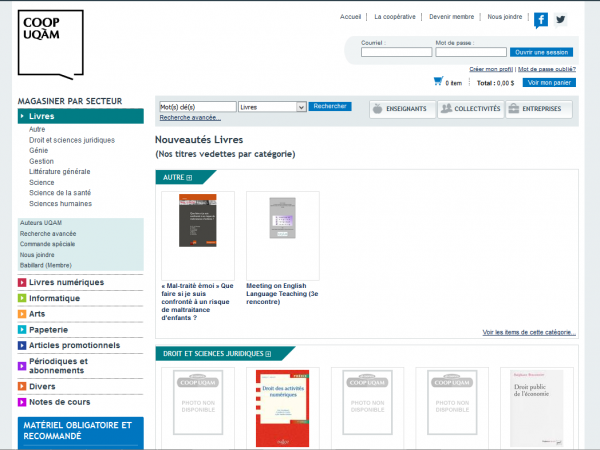Expand the AUTRE category plus icon
600x450 pixels.
(189, 178)
